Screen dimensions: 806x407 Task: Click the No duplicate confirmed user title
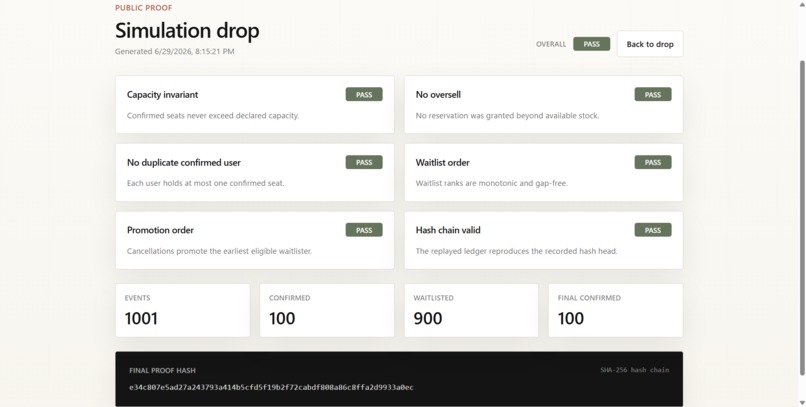[x=184, y=162]
